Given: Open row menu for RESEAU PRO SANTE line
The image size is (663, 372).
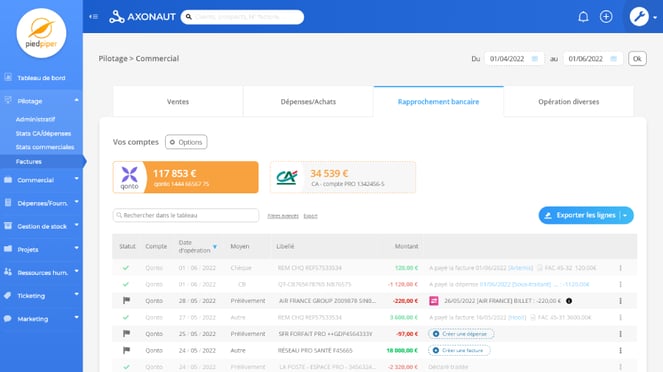Looking at the screenshot, I should coord(620,350).
